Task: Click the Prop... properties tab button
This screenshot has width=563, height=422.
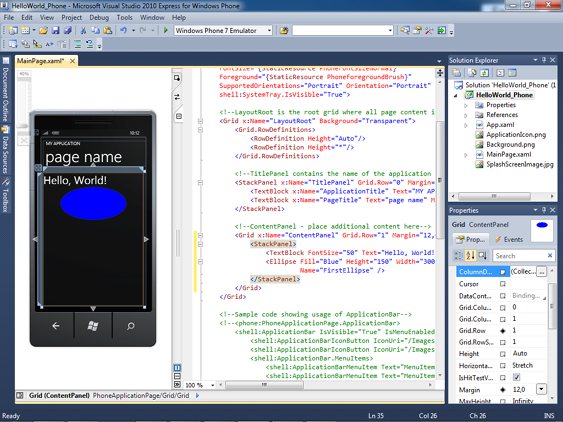Action: click(x=471, y=239)
